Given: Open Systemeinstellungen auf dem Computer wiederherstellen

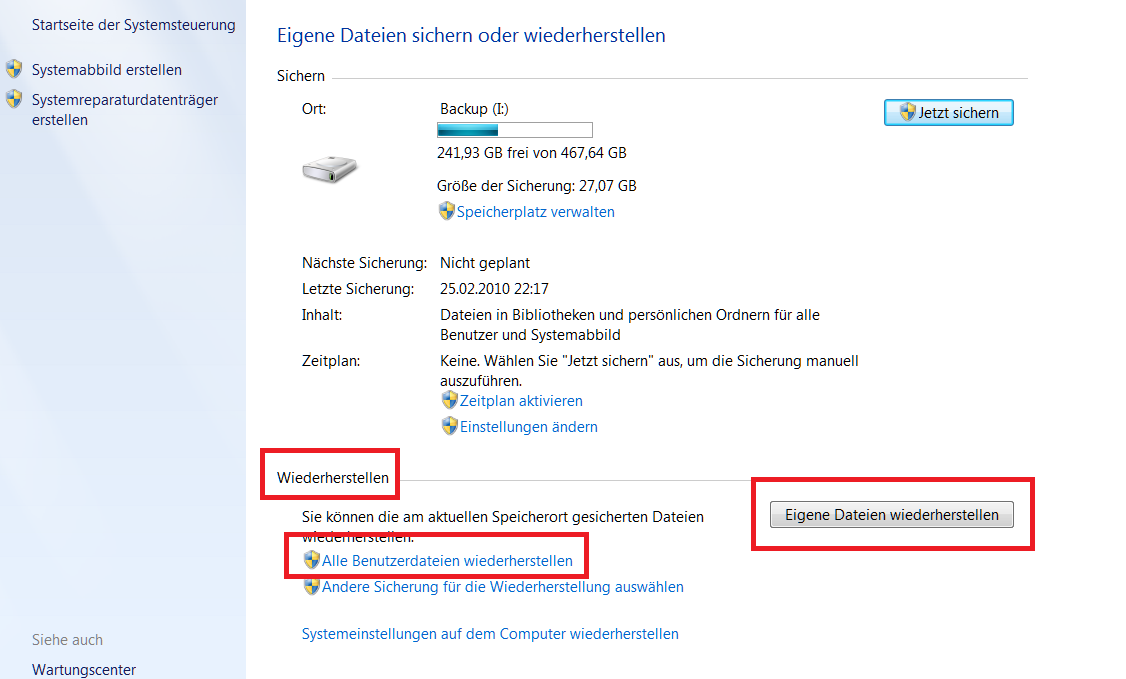Looking at the screenshot, I should [x=490, y=634].
